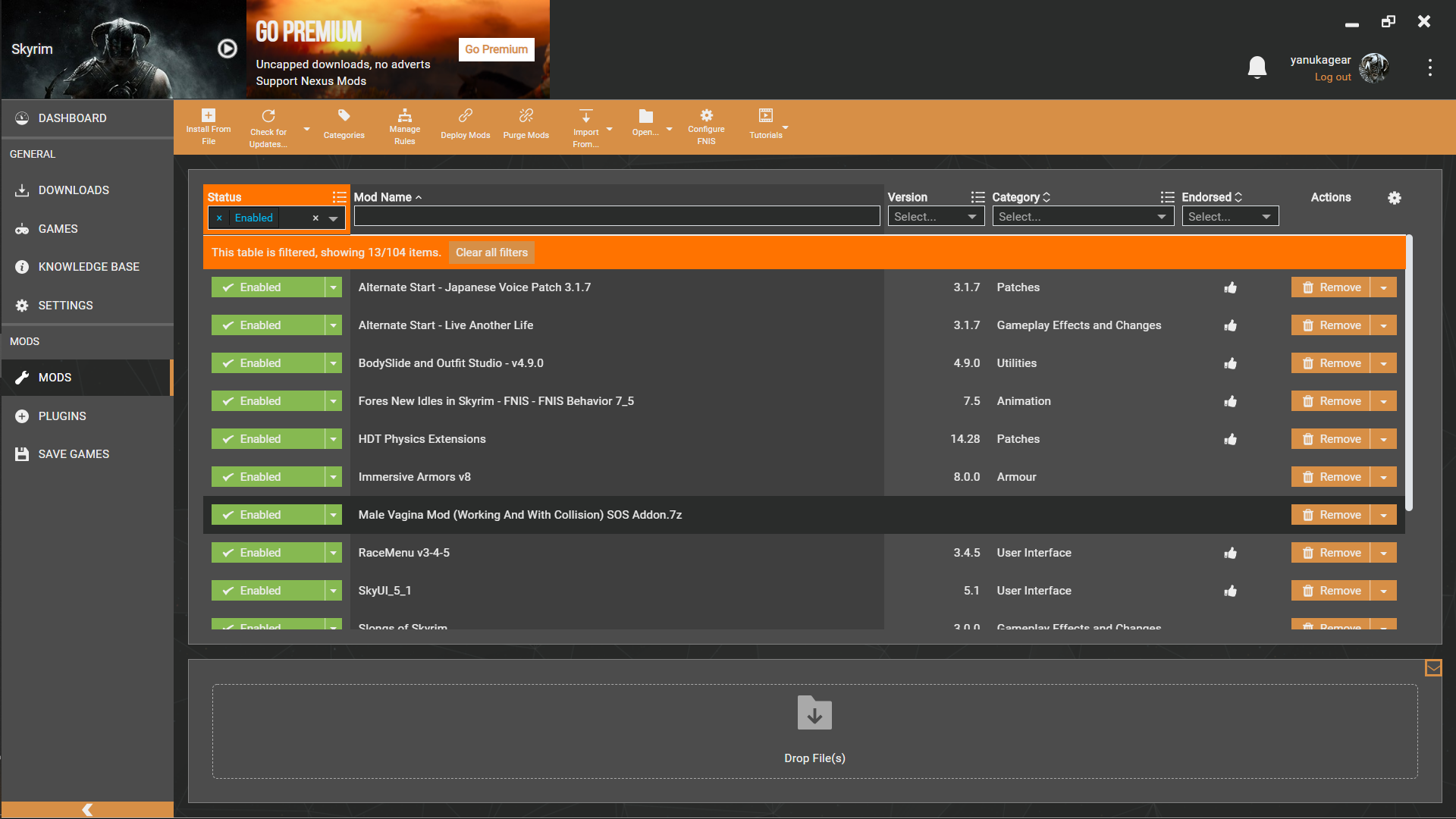
Task: Open table column settings gear
Action: (x=1395, y=198)
